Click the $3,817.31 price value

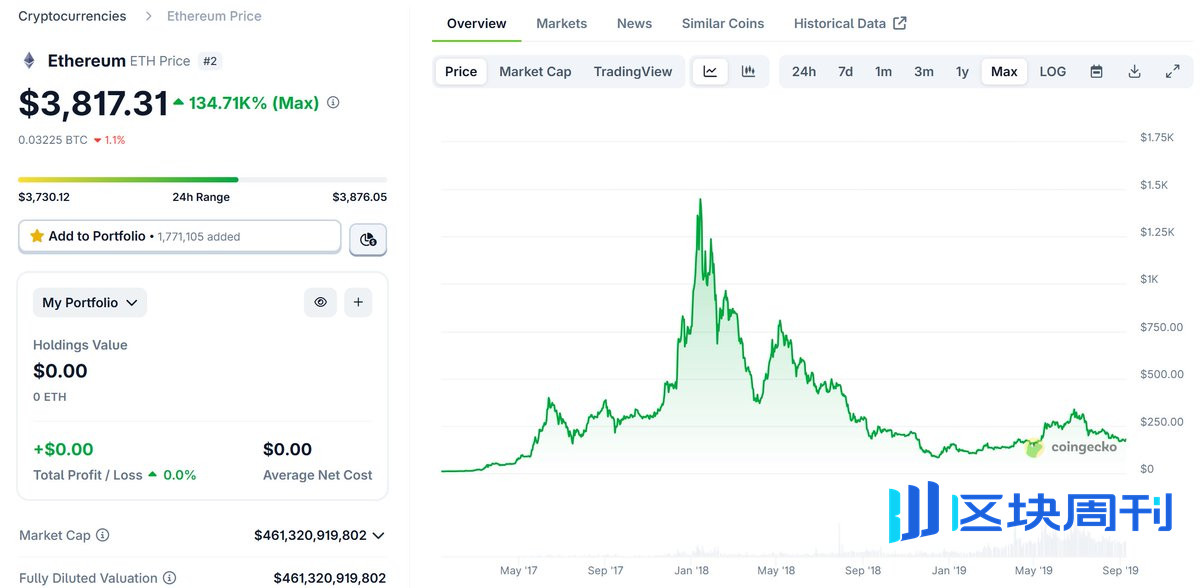pyautogui.click(x=93, y=103)
